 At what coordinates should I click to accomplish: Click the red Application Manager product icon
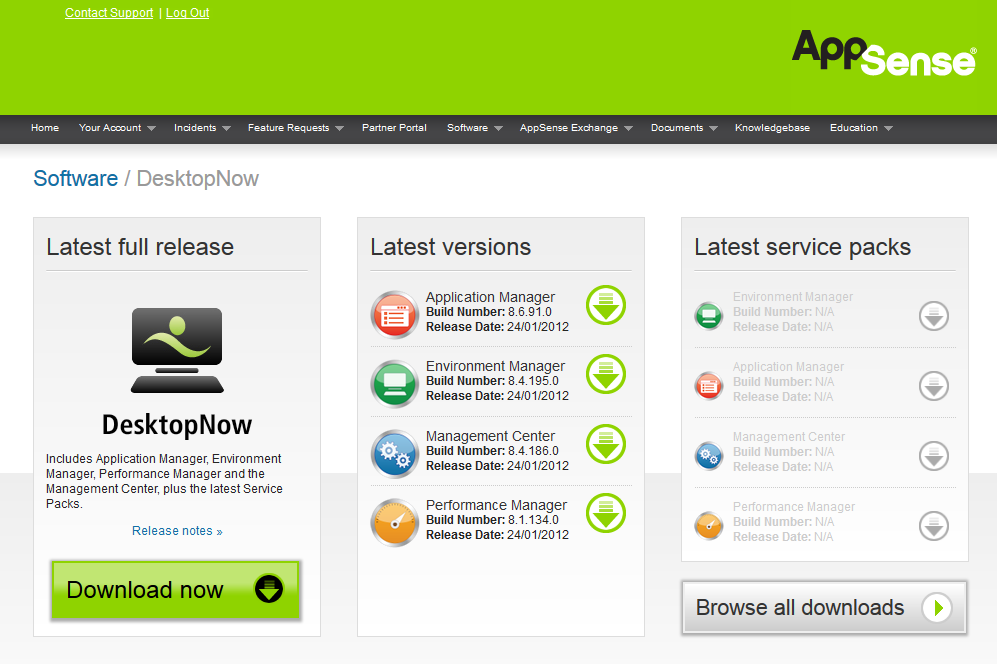(x=394, y=315)
